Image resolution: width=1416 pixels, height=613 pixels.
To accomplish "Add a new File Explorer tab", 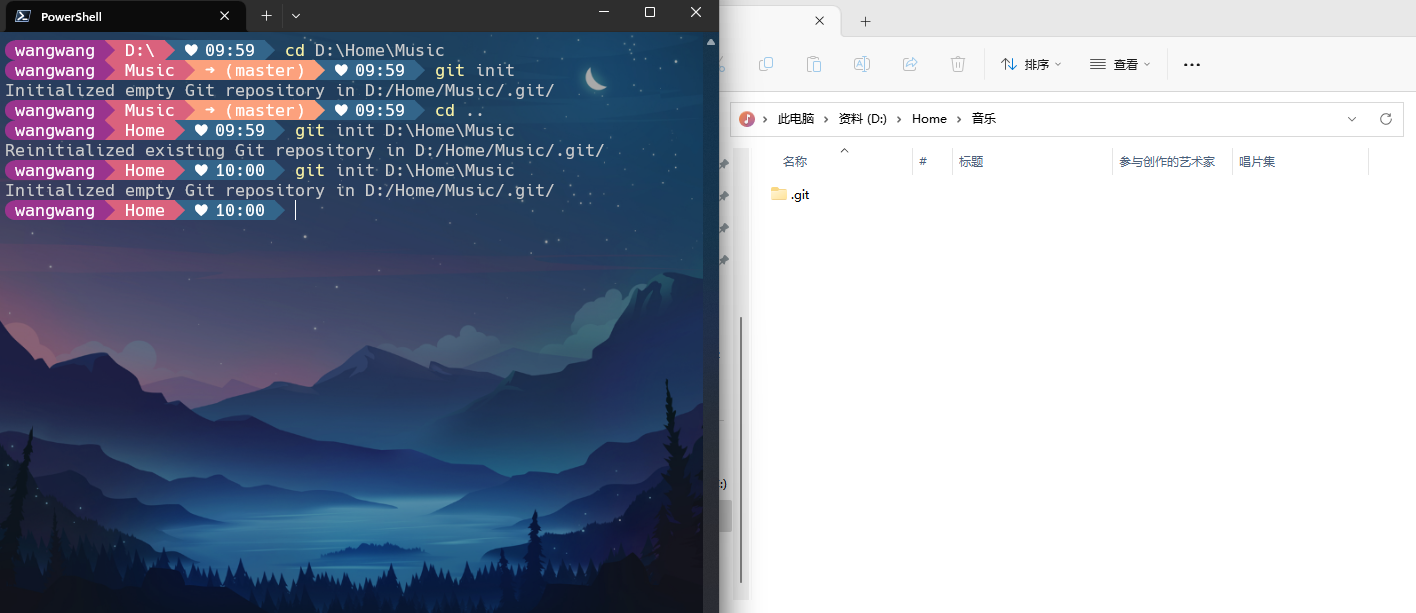I will (865, 21).
